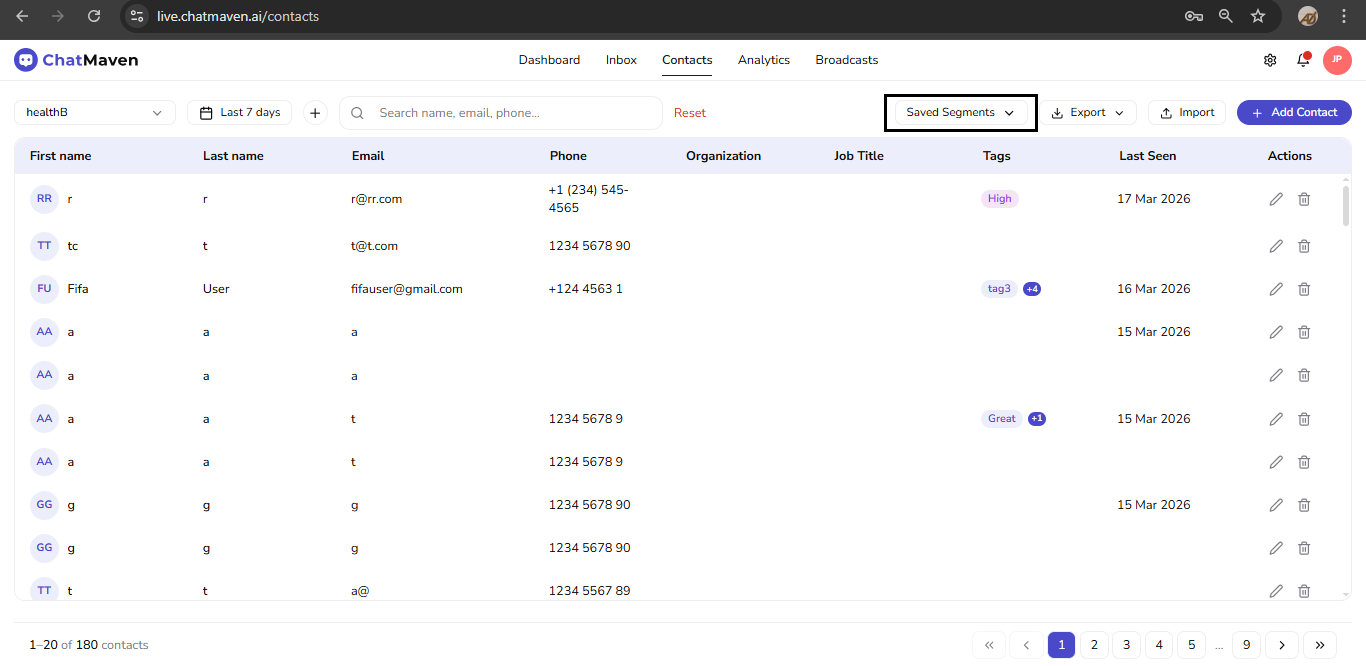1366x666 pixels.
Task: Click the add filter plus icon
Action: tap(314, 112)
